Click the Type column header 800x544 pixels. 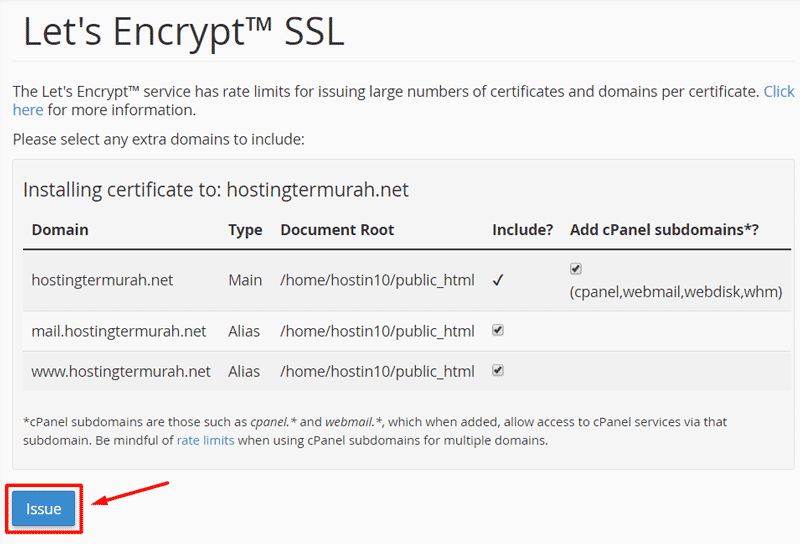pos(245,230)
